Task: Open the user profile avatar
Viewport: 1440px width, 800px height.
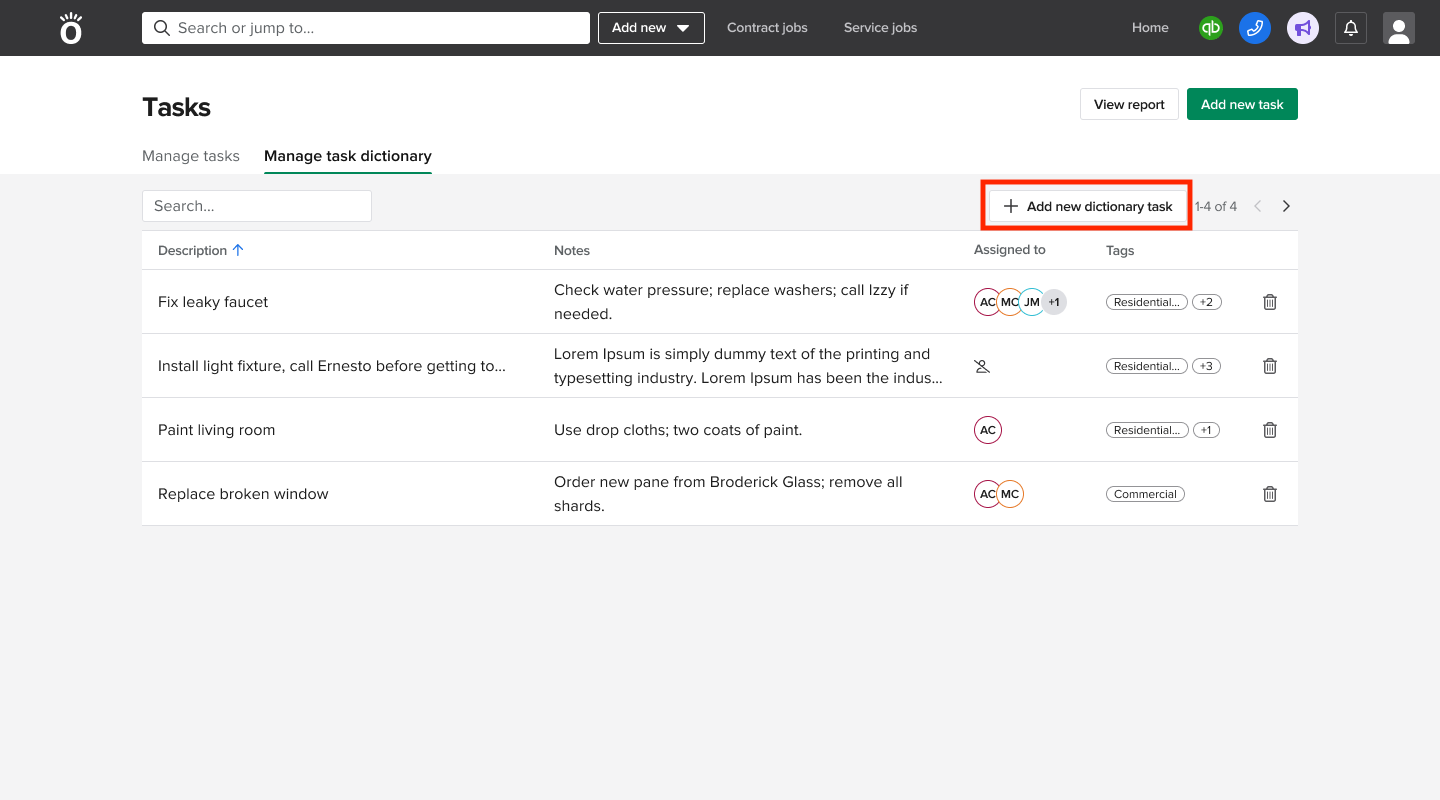Action: click(1398, 28)
